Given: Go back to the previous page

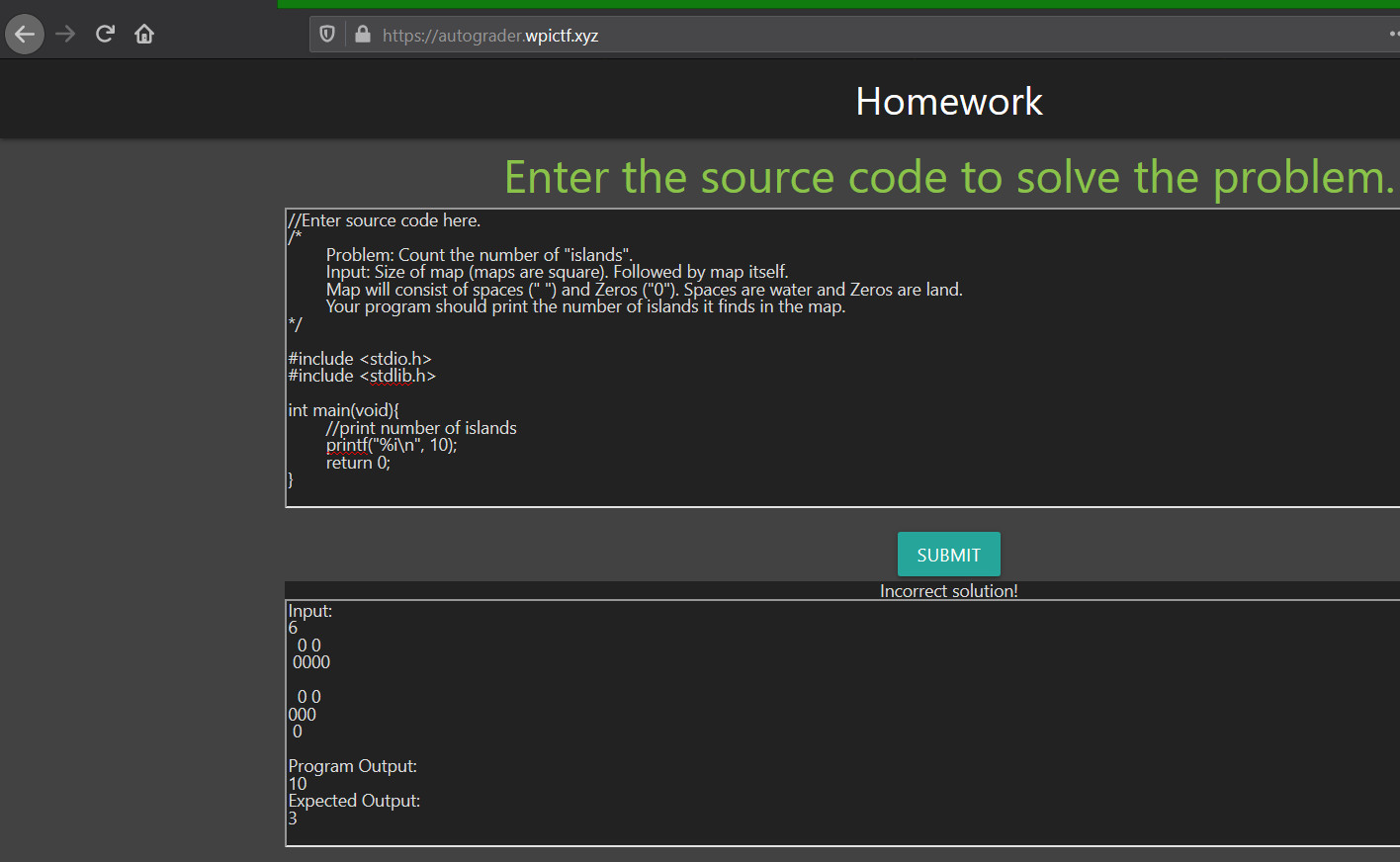Looking at the screenshot, I should point(25,35).
